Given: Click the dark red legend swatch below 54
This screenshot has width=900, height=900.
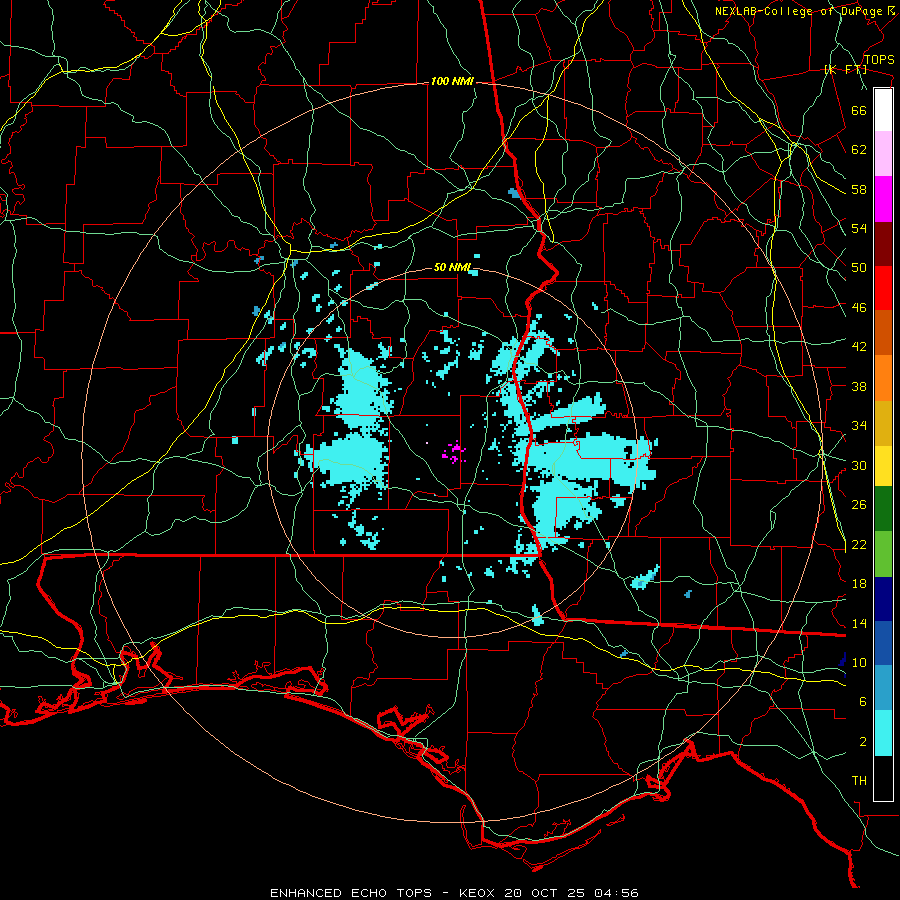Looking at the screenshot, I should [x=883, y=244].
